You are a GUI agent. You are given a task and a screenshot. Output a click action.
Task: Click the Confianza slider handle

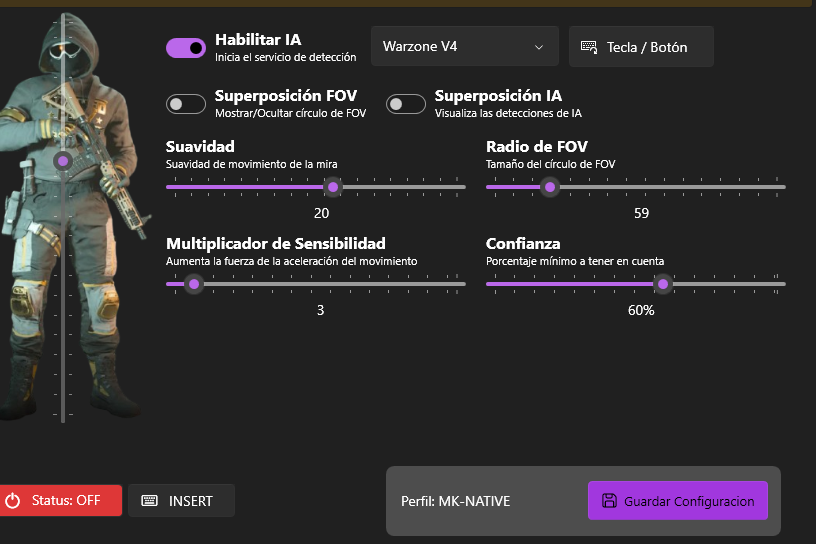pyautogui.click(x=662, y=284)
